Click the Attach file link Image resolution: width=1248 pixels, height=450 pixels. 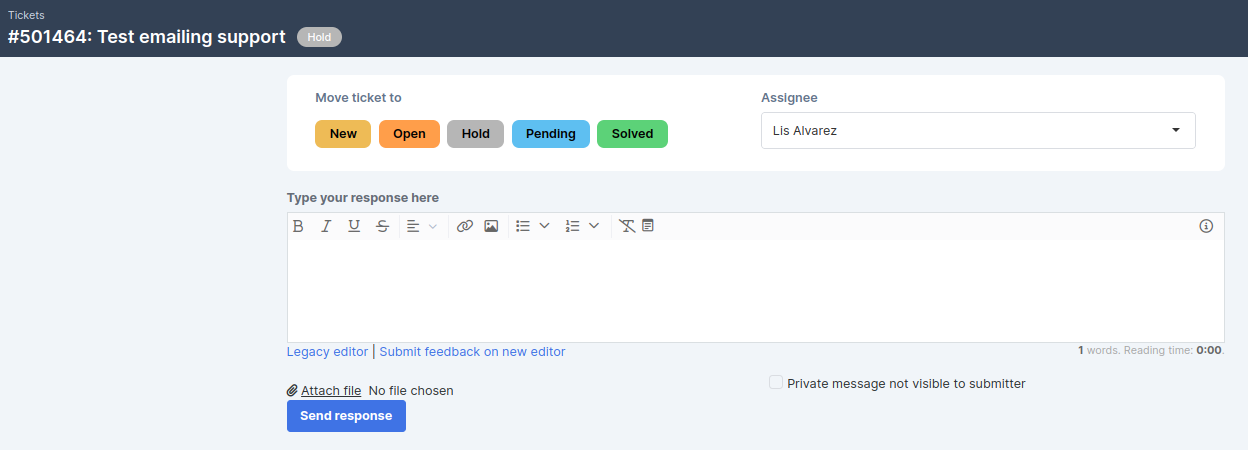tap(331, 391)
